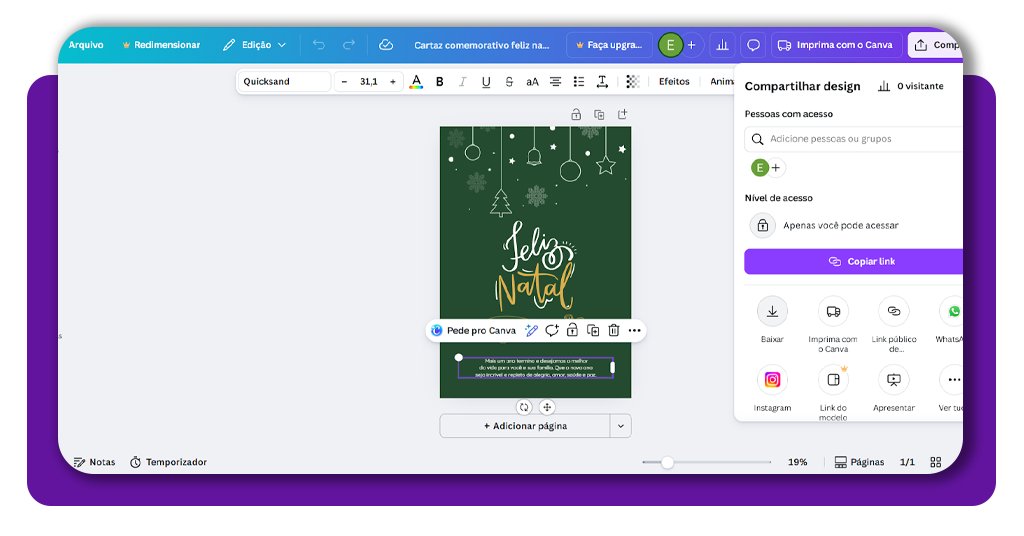Toggle the lock on the selected element
1024x536 pixels.
[572, 330]
